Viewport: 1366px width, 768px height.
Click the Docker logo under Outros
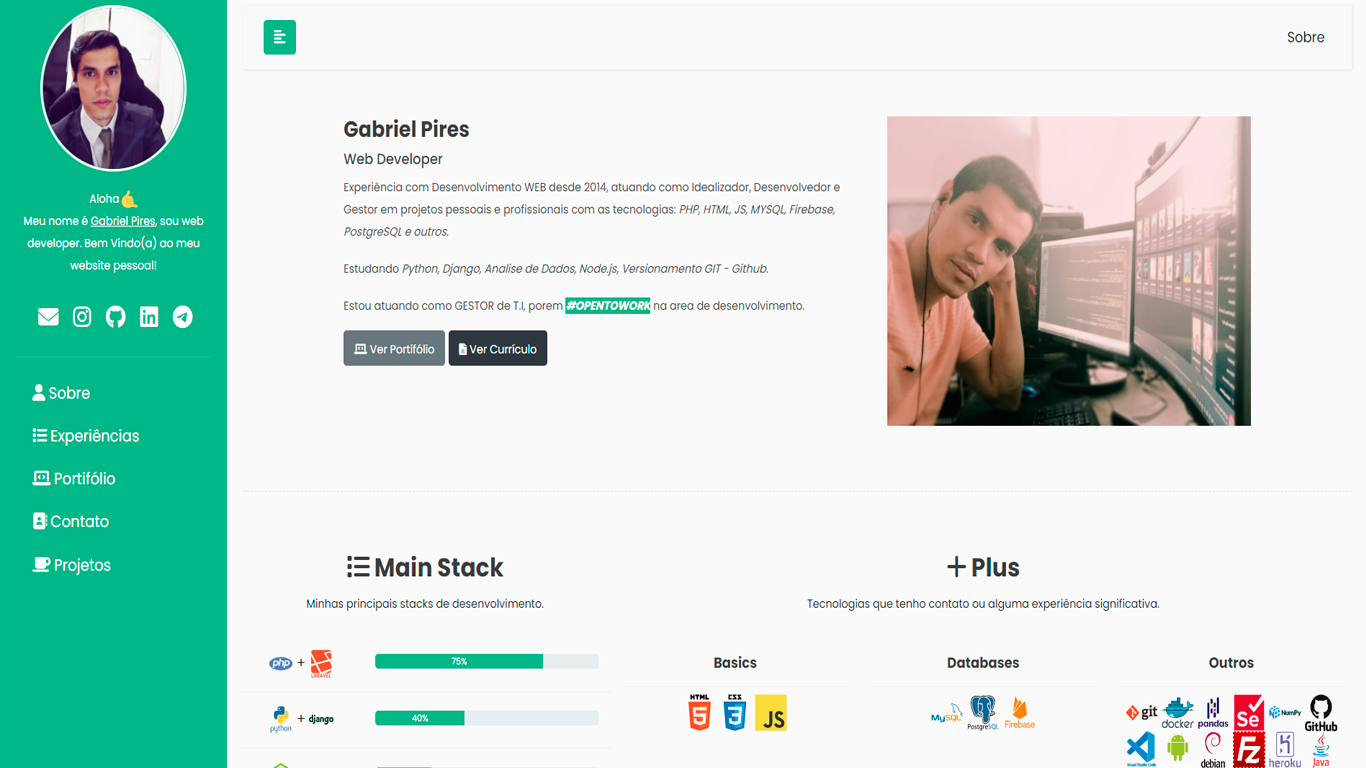1178,712
